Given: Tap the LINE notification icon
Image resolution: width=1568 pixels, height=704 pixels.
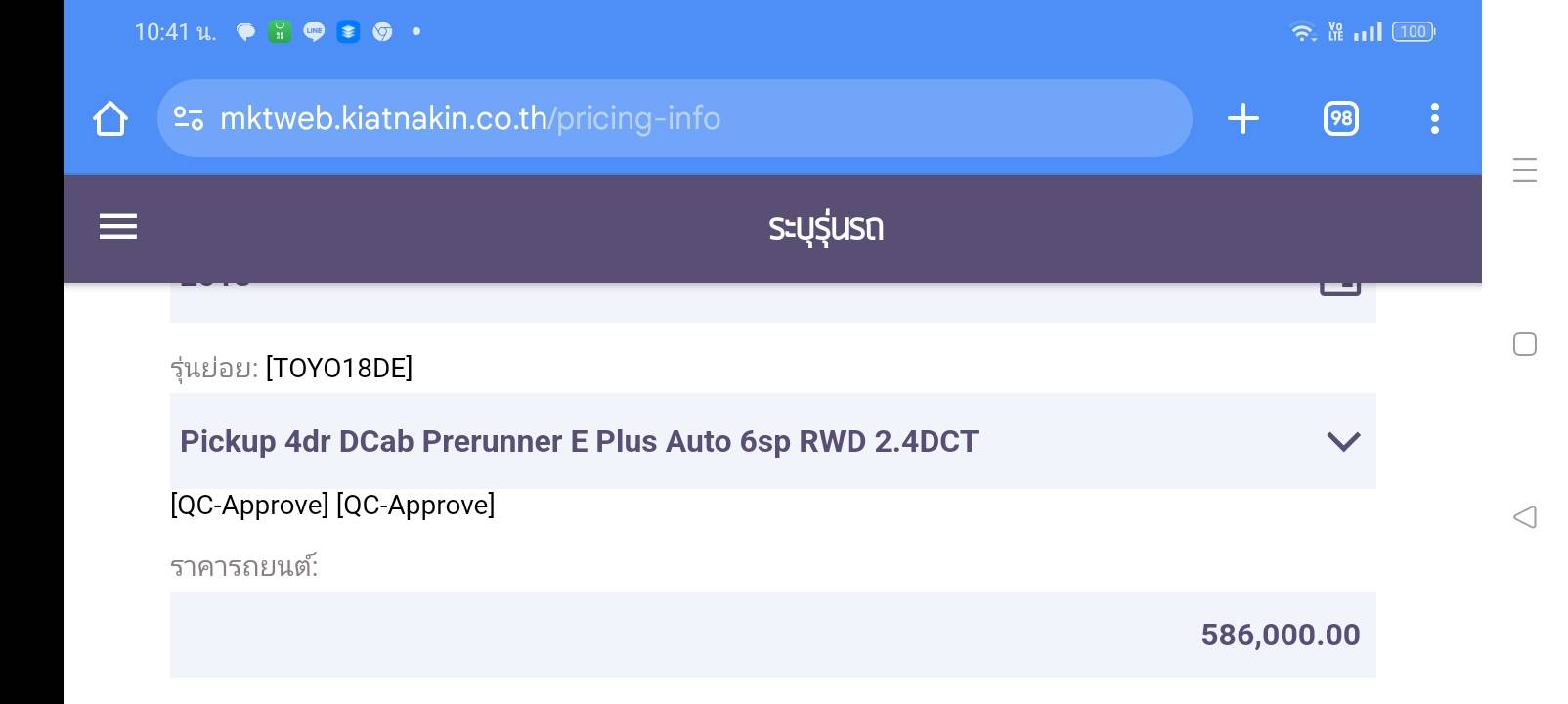Looking at the screenshot, I should [314, 32].
